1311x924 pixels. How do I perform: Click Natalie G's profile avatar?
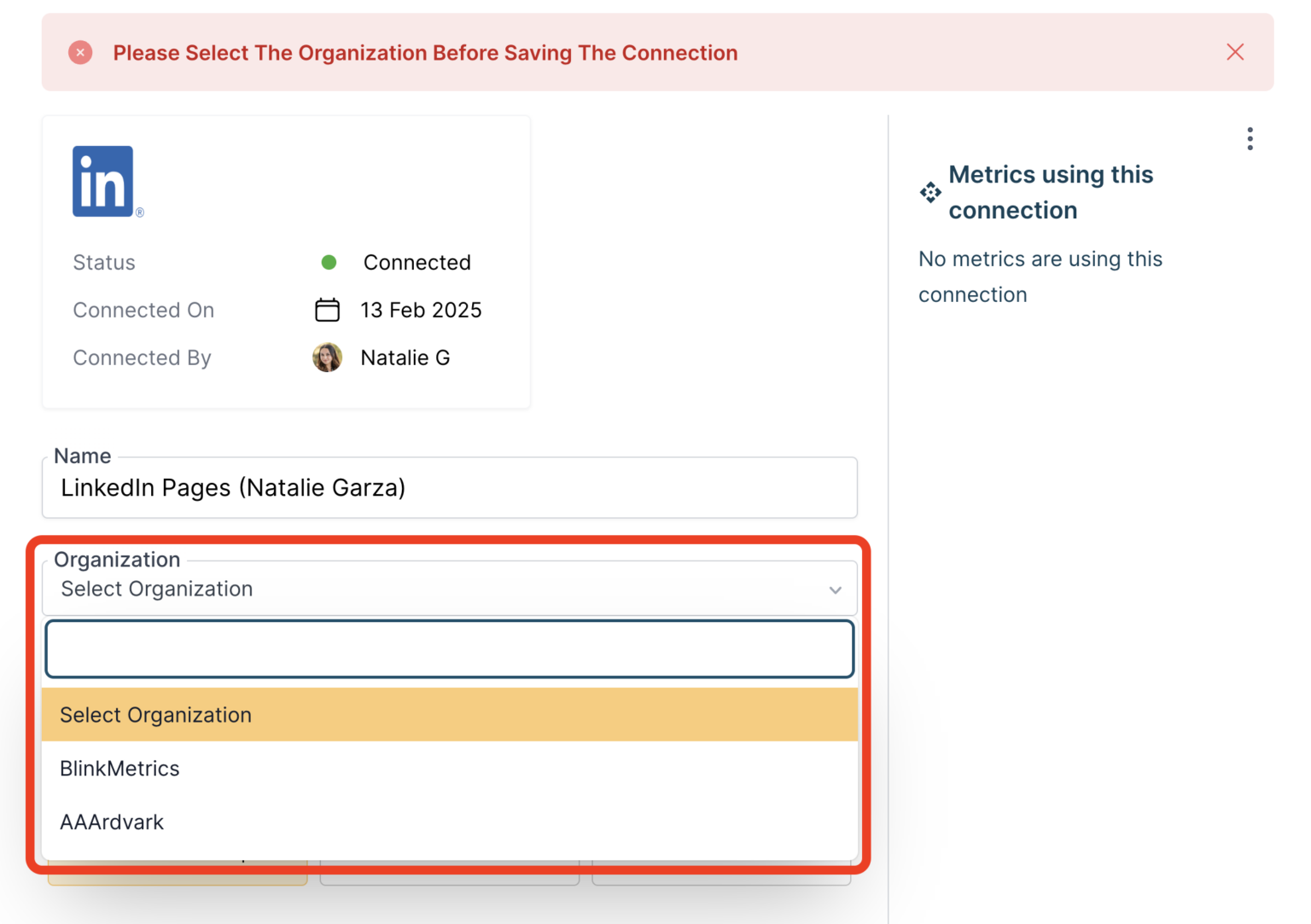pos(327,357)
